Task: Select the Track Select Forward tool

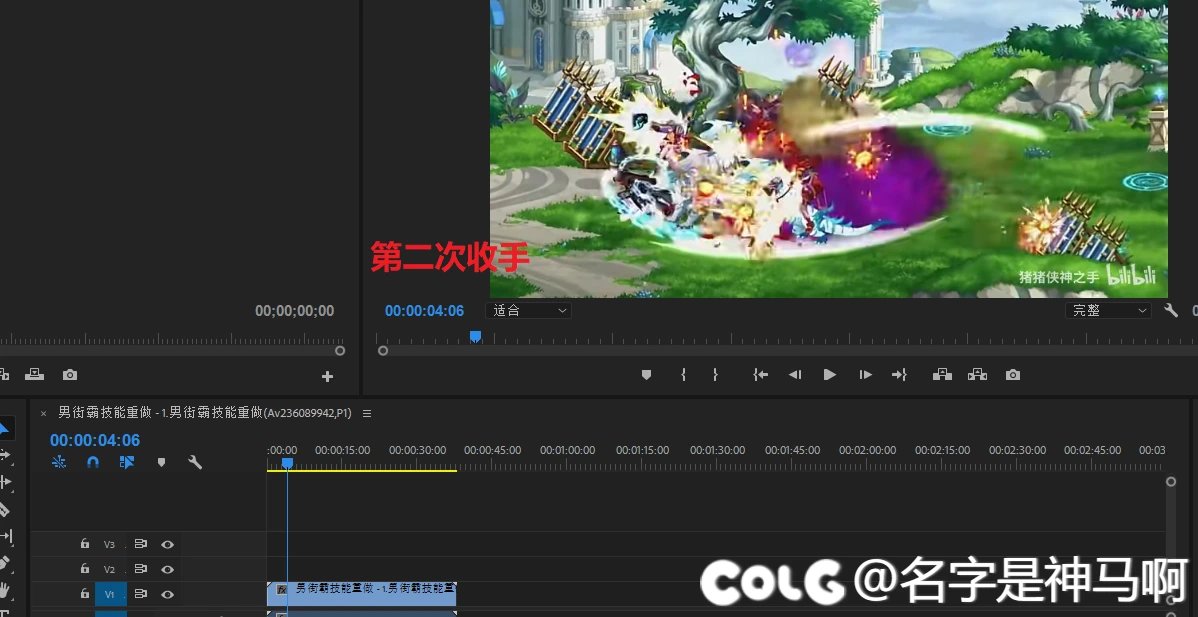Action: pyautogui.click(x=5, y=455)
